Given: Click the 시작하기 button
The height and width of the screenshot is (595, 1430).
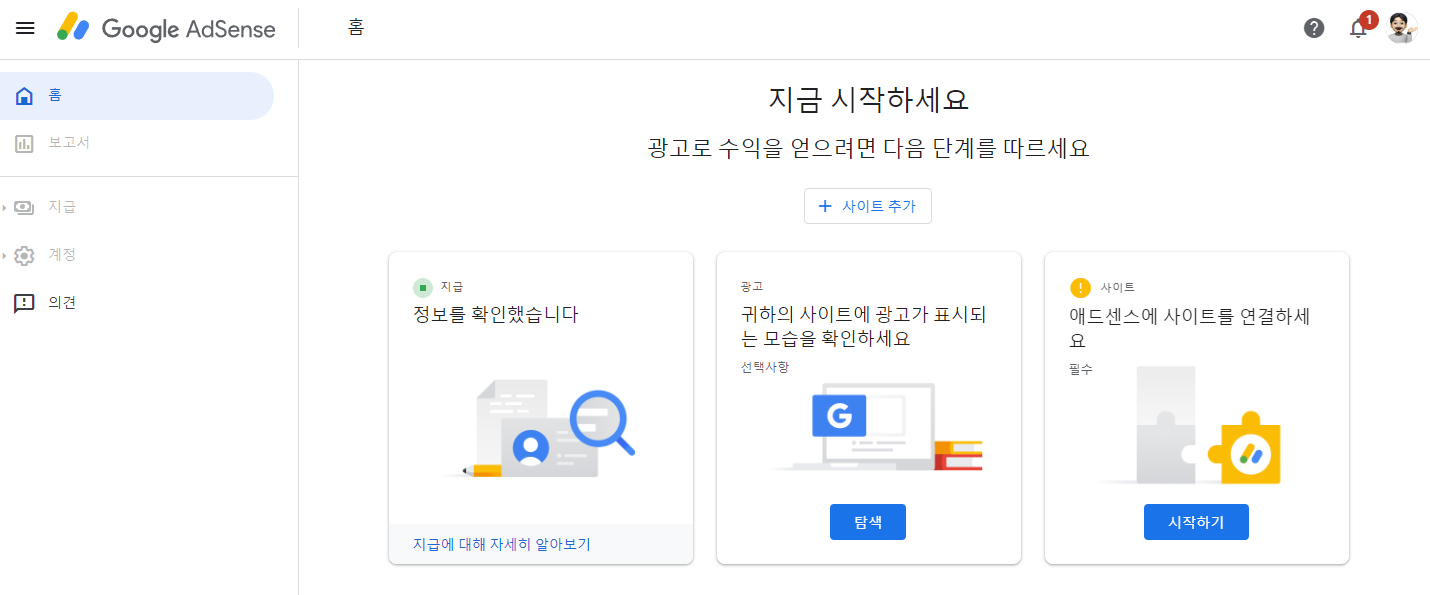Looking at the screenshot, I should (1196, 522).
